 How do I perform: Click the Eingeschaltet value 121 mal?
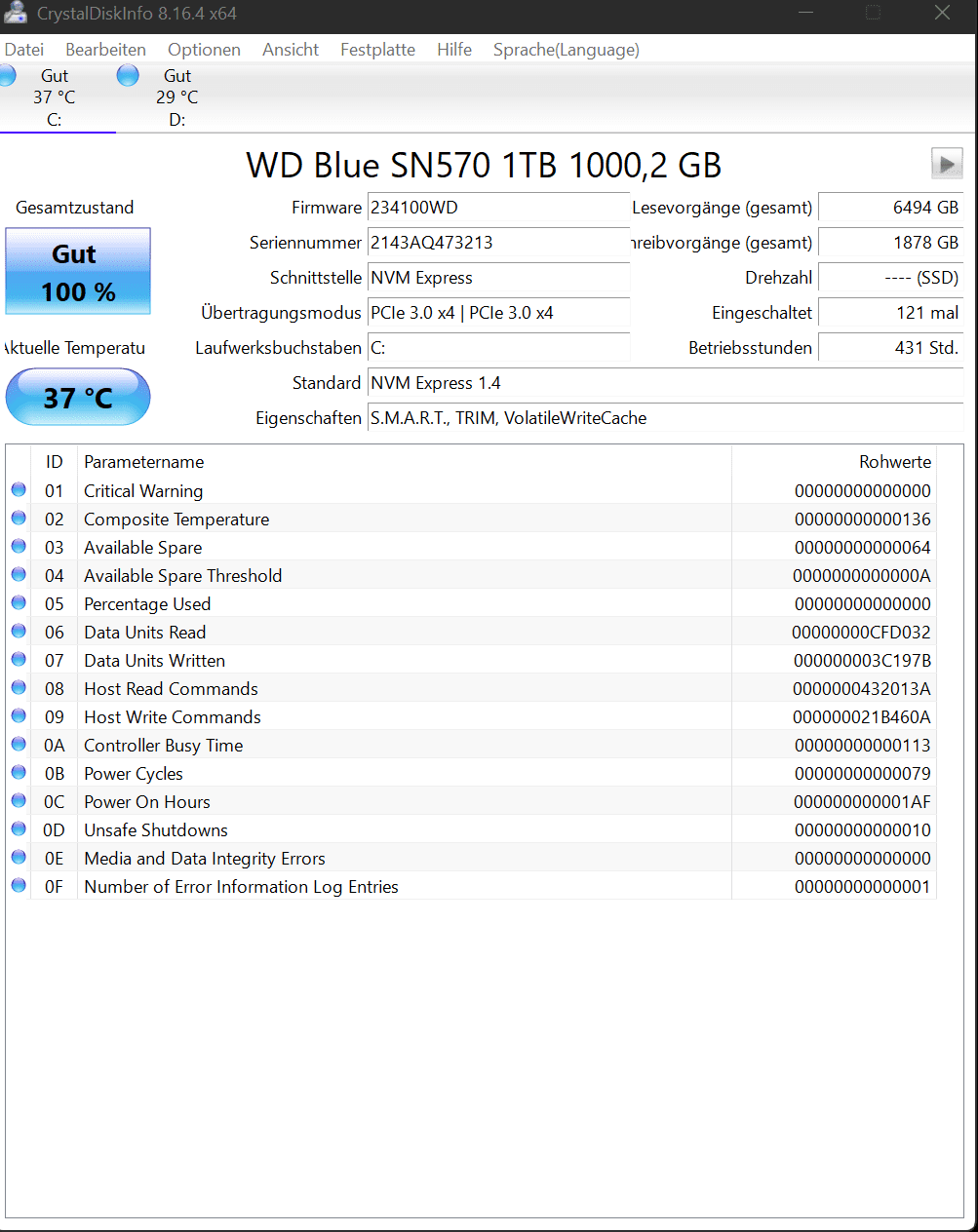tap(890, 313)
